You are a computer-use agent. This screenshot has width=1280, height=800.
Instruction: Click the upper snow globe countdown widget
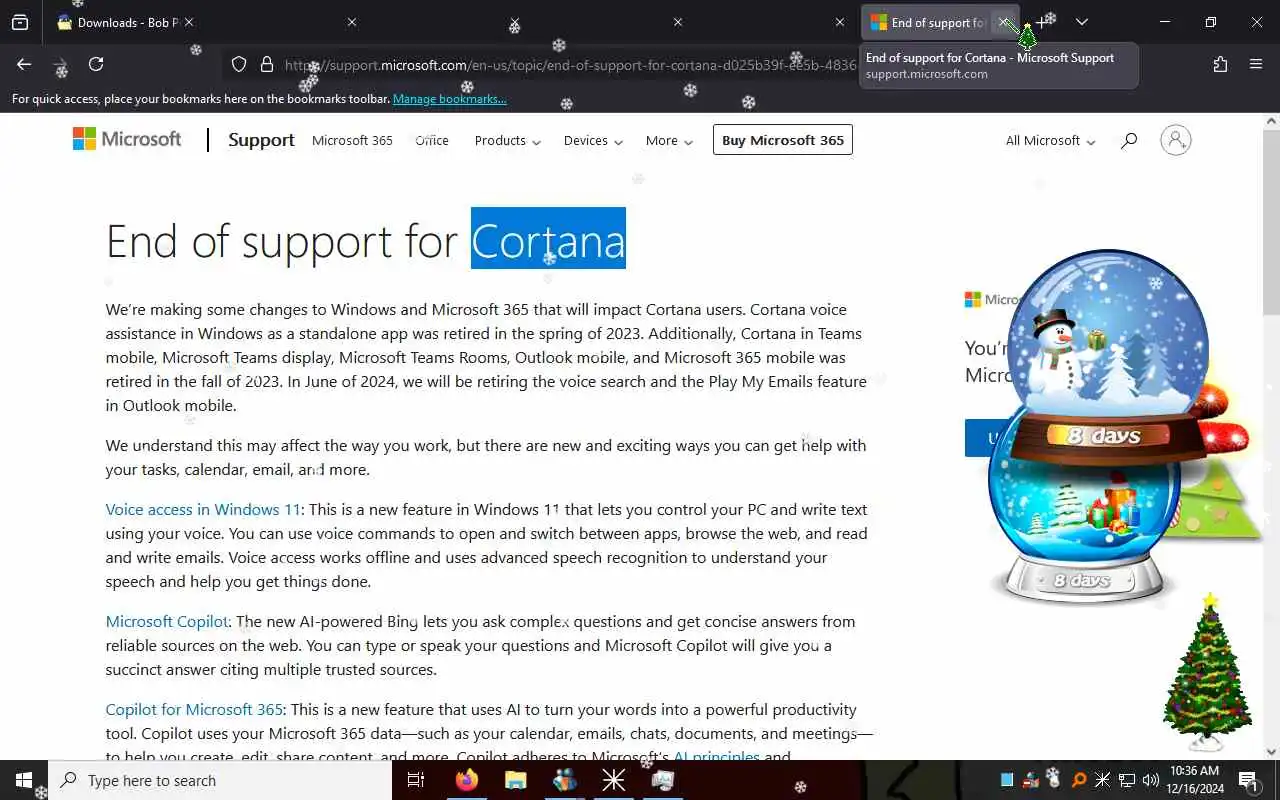1108,355
